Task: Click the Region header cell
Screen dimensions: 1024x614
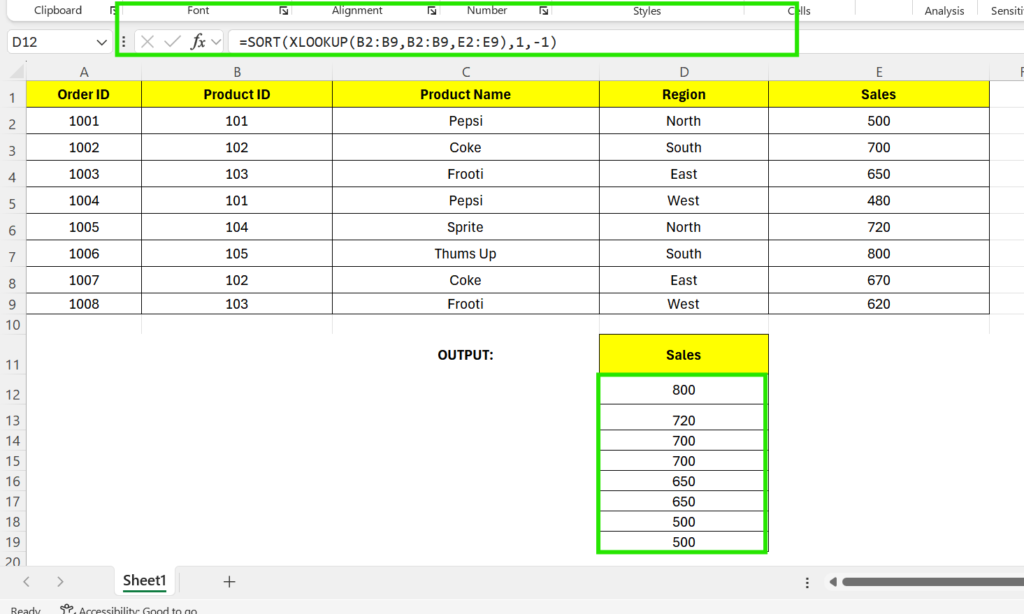Action: 684,94
